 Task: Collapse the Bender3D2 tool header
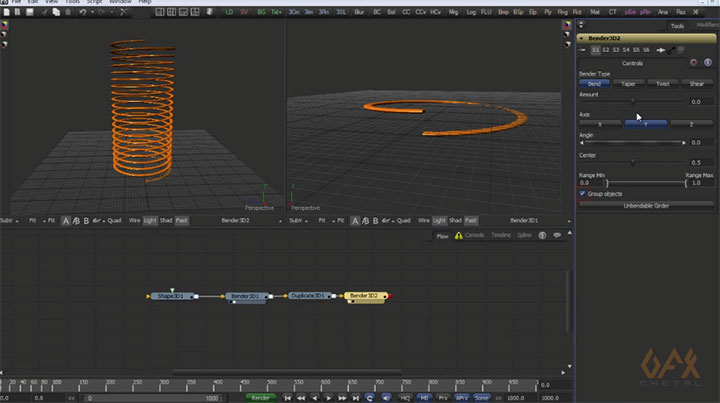tap(582, 38)
